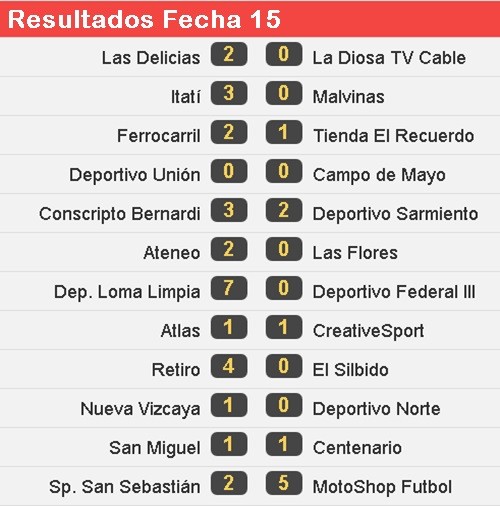Click the Resultados Fecha 15 header
The image size is (500, 506).
[x=250, y=19]
